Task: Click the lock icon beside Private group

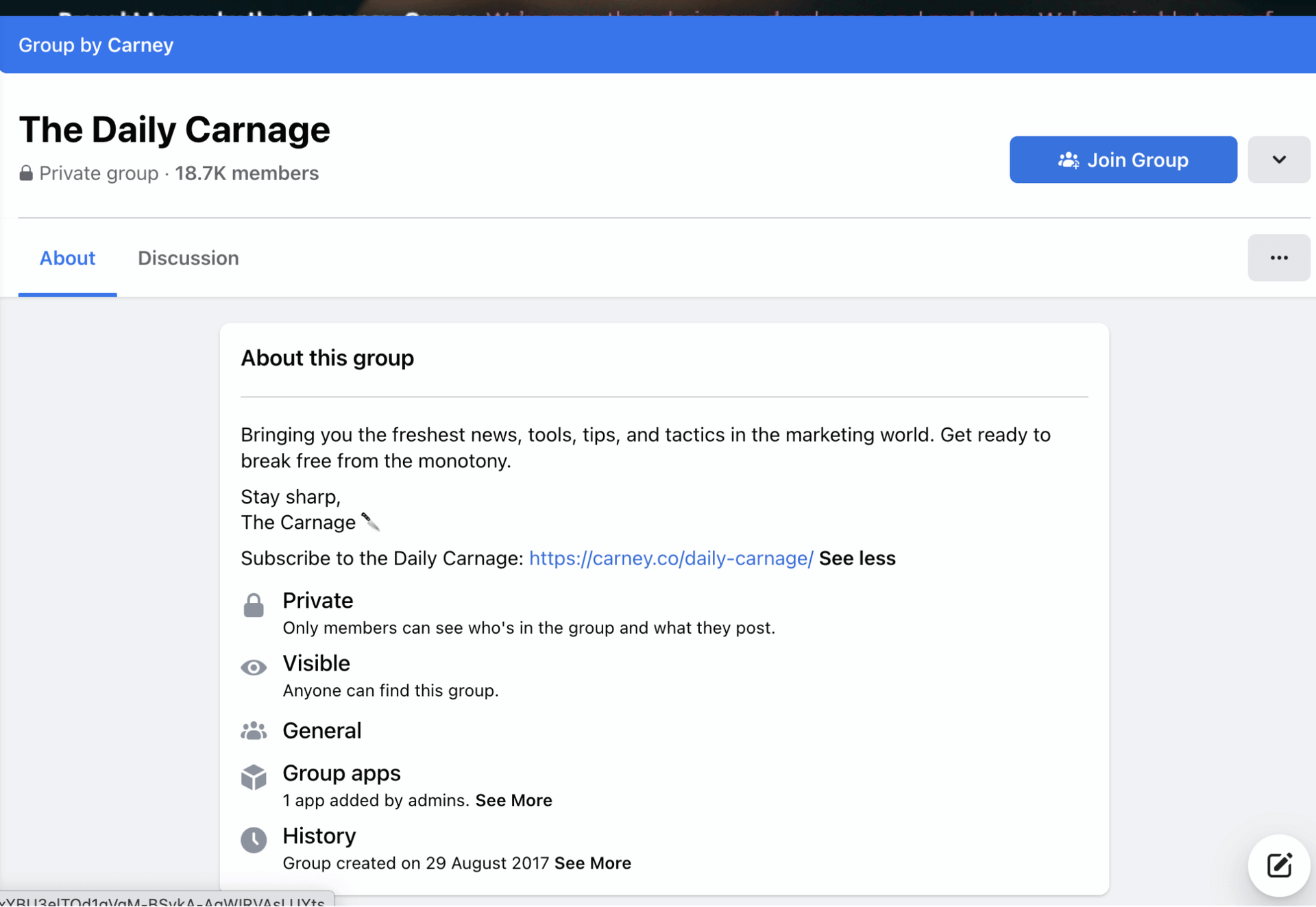Action: click(x=27, y=173)
